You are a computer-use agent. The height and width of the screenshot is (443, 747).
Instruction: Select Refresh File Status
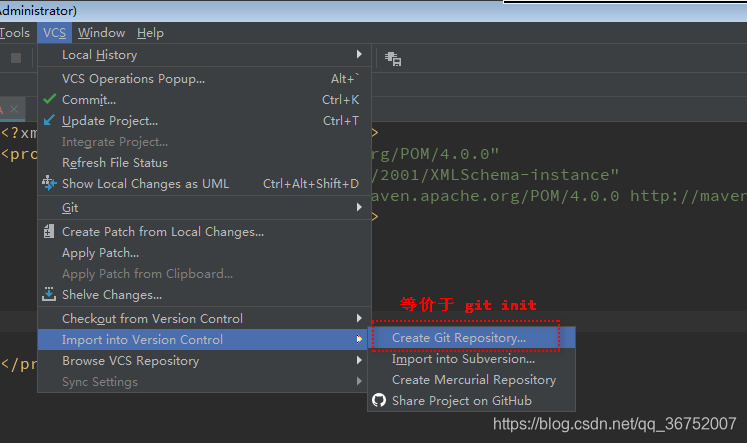pos(204,162)
